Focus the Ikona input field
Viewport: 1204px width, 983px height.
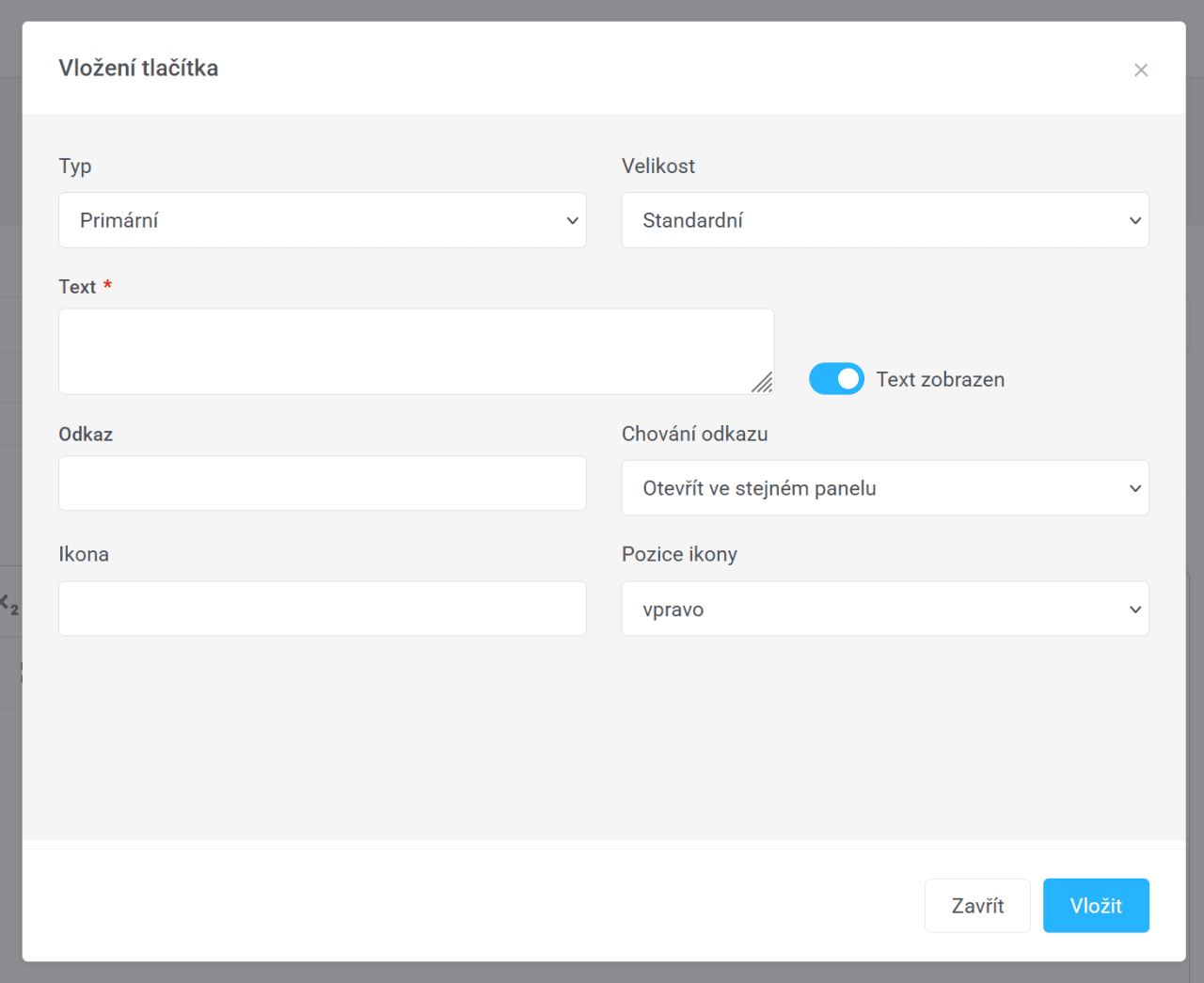pos(322,609)
